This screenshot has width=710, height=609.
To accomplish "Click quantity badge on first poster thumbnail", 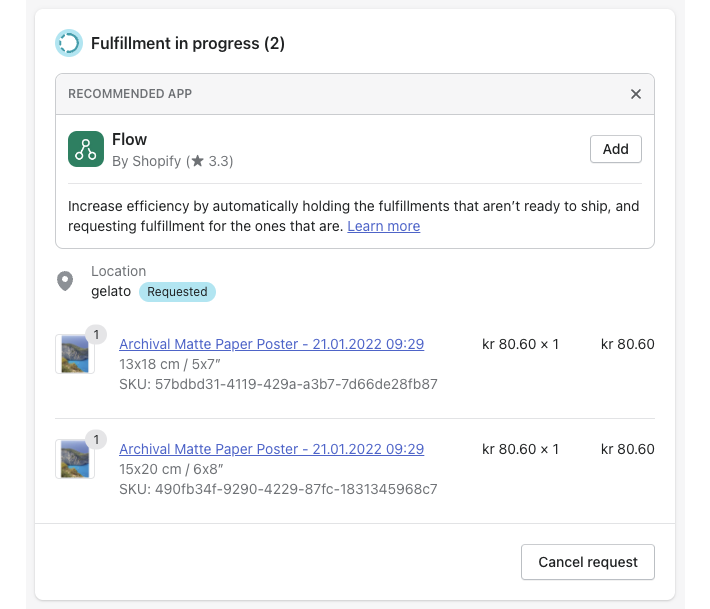I will 96,335.
